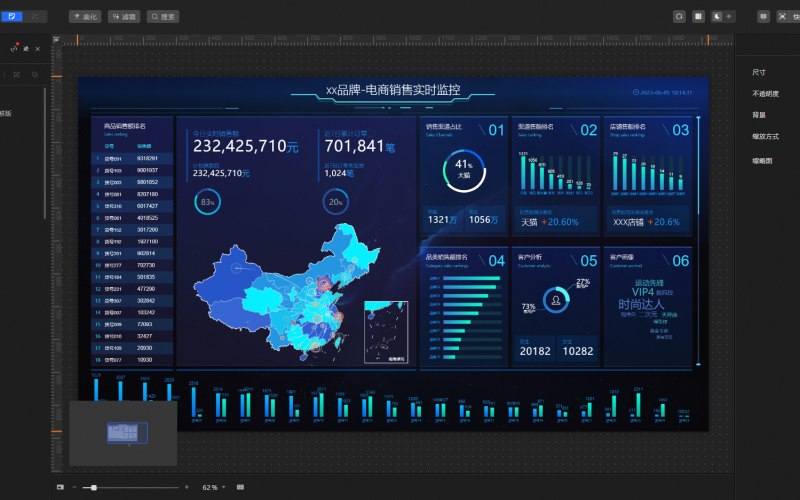Click the group icon in left panel toolbar
Viewport: 800px width, 500px height.
tap(17, 74)
